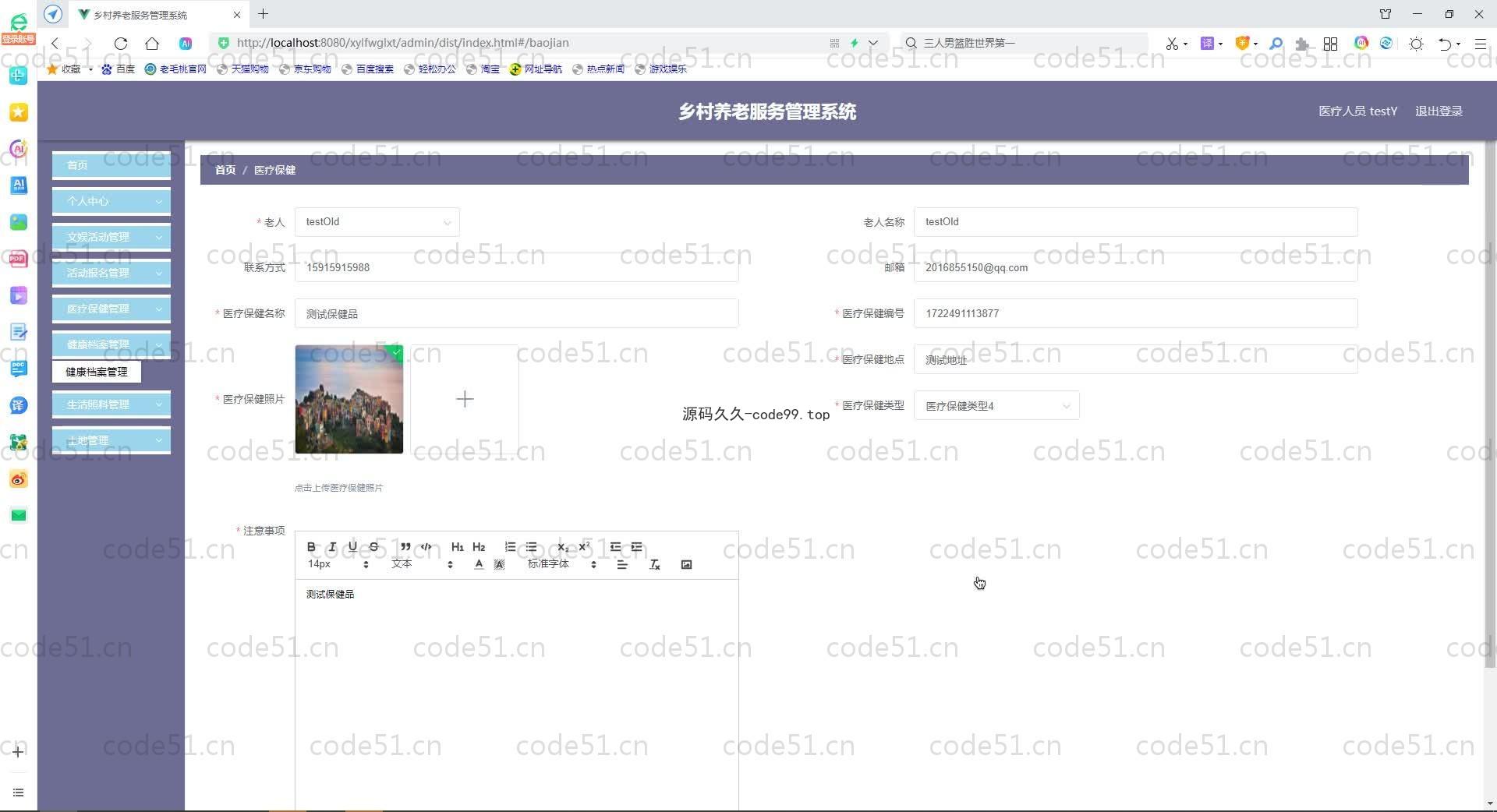
Task: Open the 网址导航 bookmark
Action: pos(536,69)
